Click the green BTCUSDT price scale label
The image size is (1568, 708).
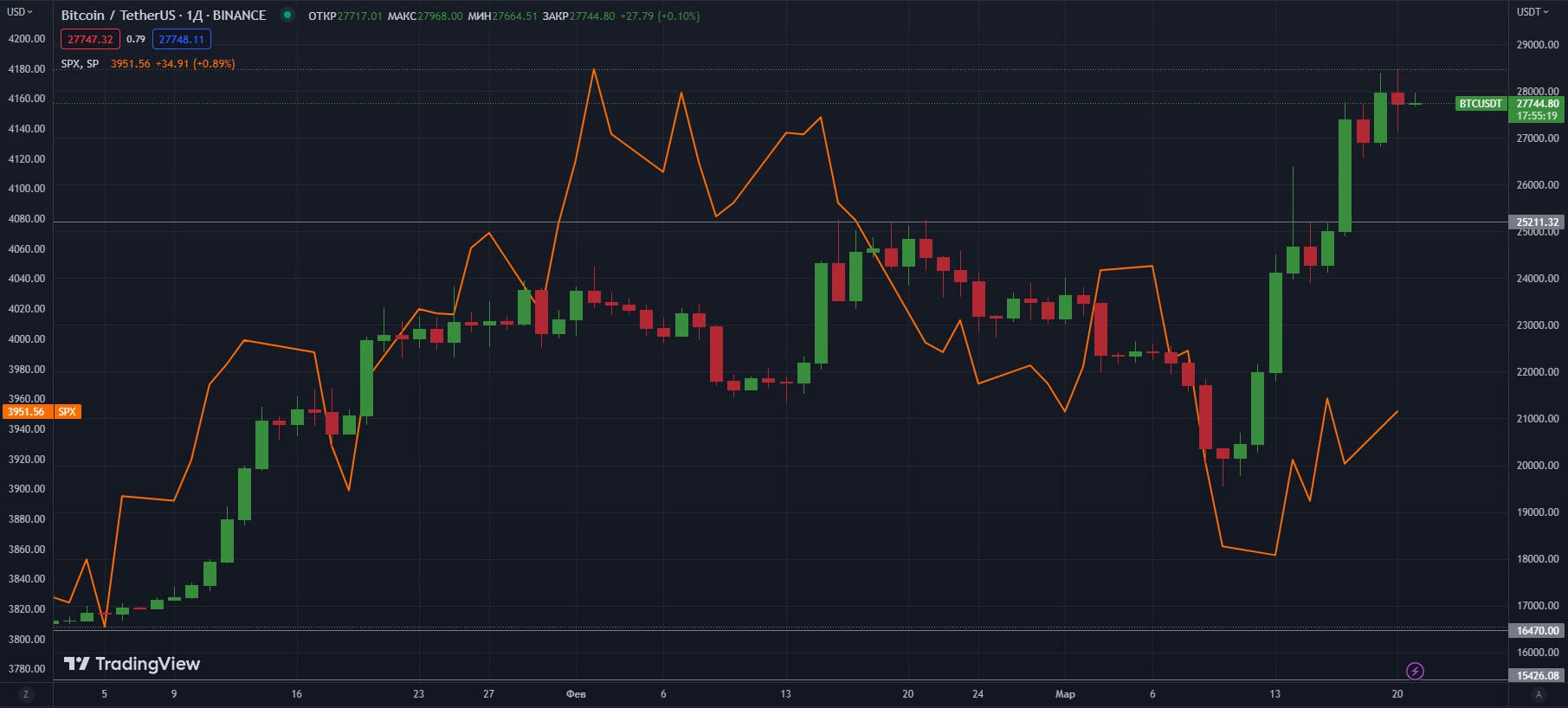click(x=1481, y=104)
